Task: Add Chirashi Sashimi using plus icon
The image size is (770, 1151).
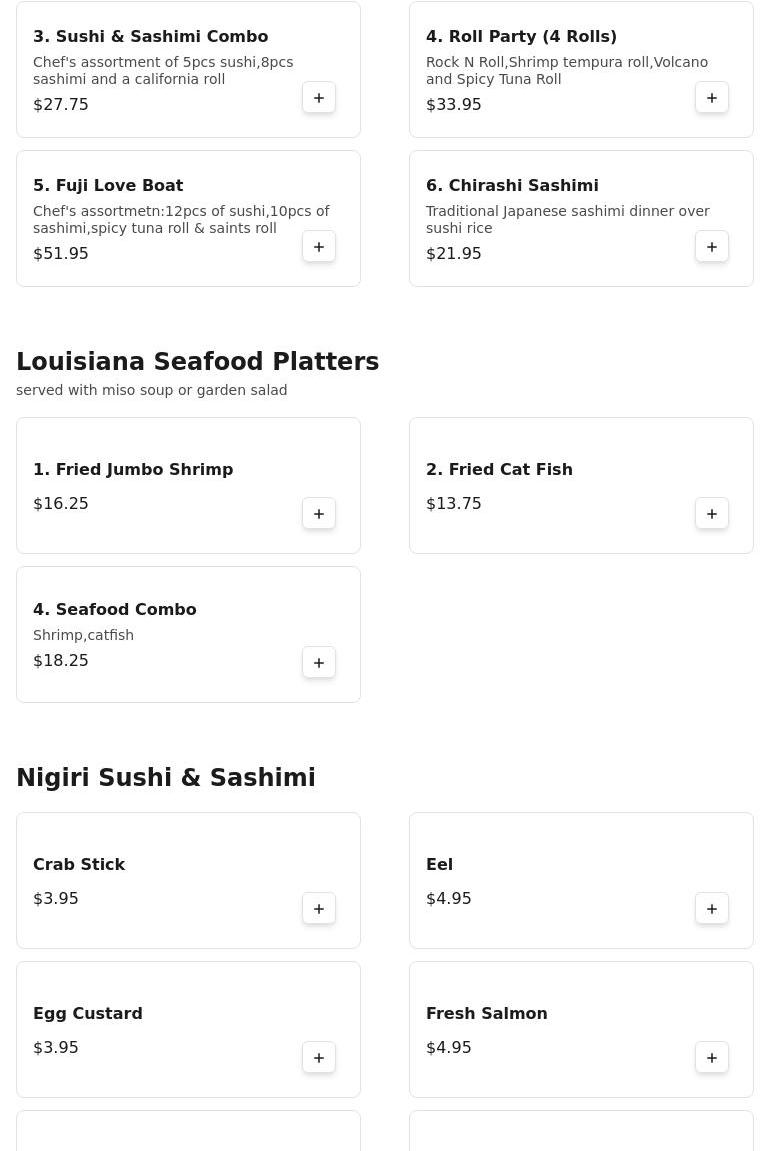Action: coord(712,247)
